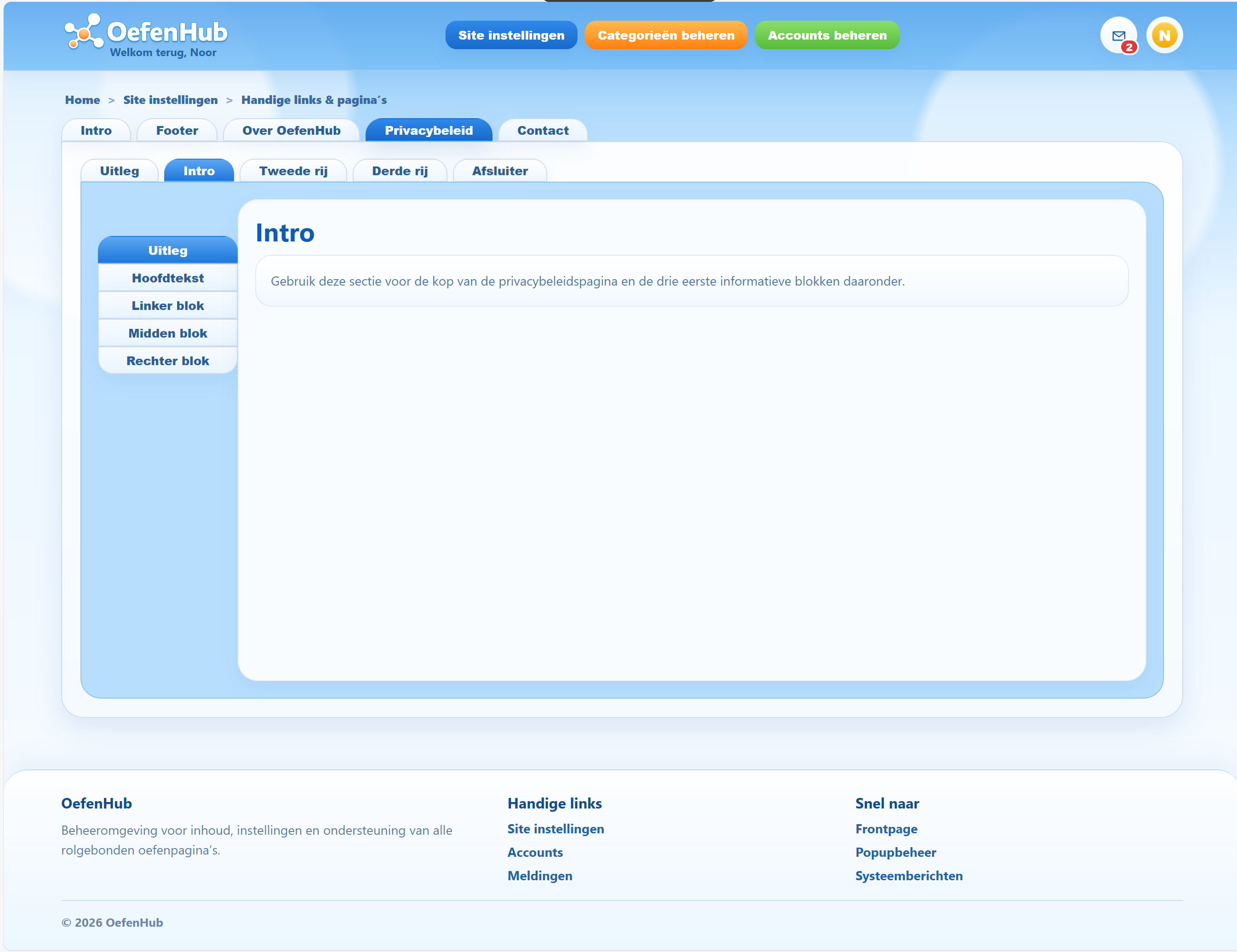
Task: Open the Uitleg sub-tab
Action: click(x=119, y=171)
